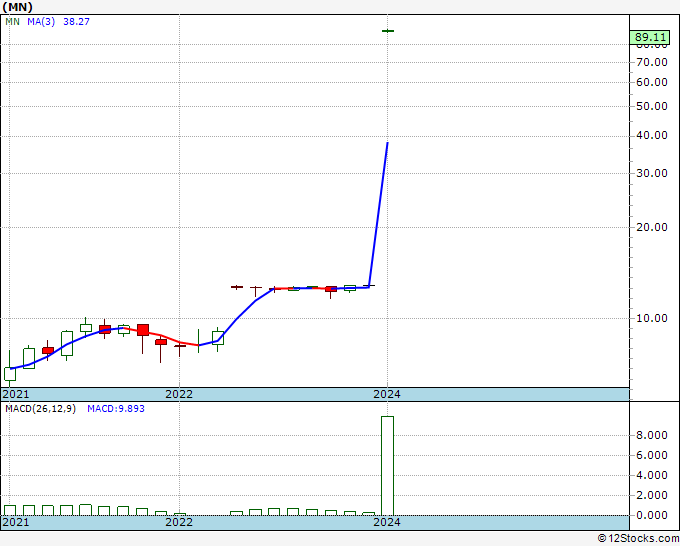The width and height of the screenshot is (680, 546).
Task: Click the 2021 label on MACD axis
Action: click(16, 522)
